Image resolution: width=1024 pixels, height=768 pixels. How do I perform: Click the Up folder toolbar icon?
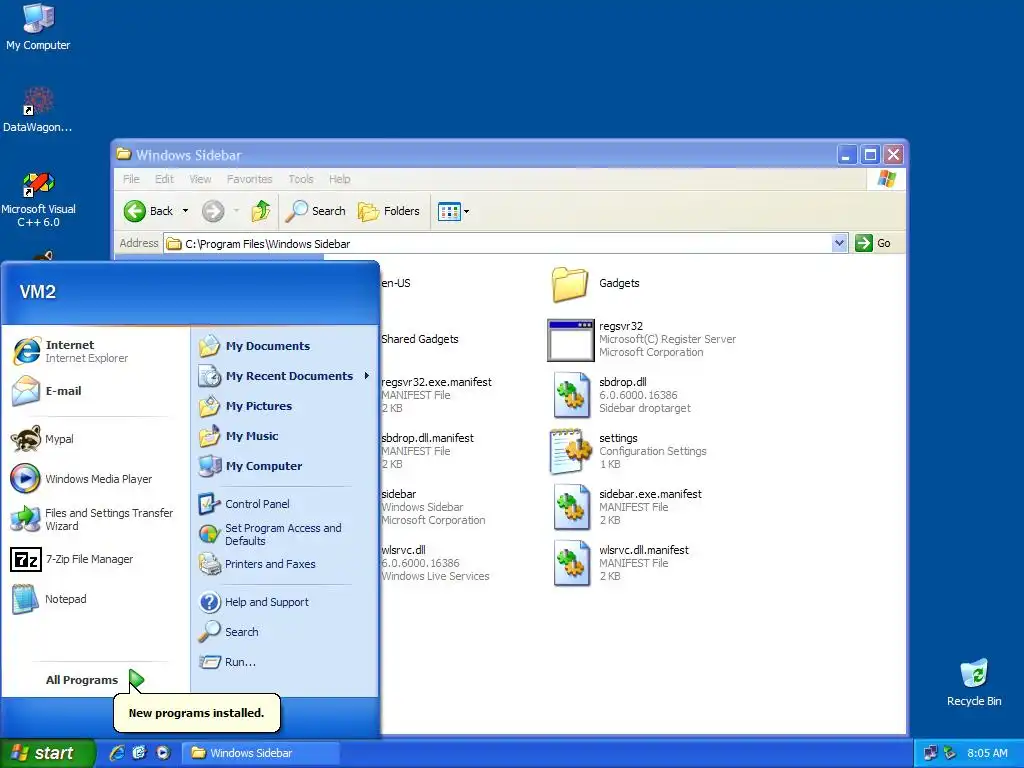pyautogui.click(x=261, y=211)
